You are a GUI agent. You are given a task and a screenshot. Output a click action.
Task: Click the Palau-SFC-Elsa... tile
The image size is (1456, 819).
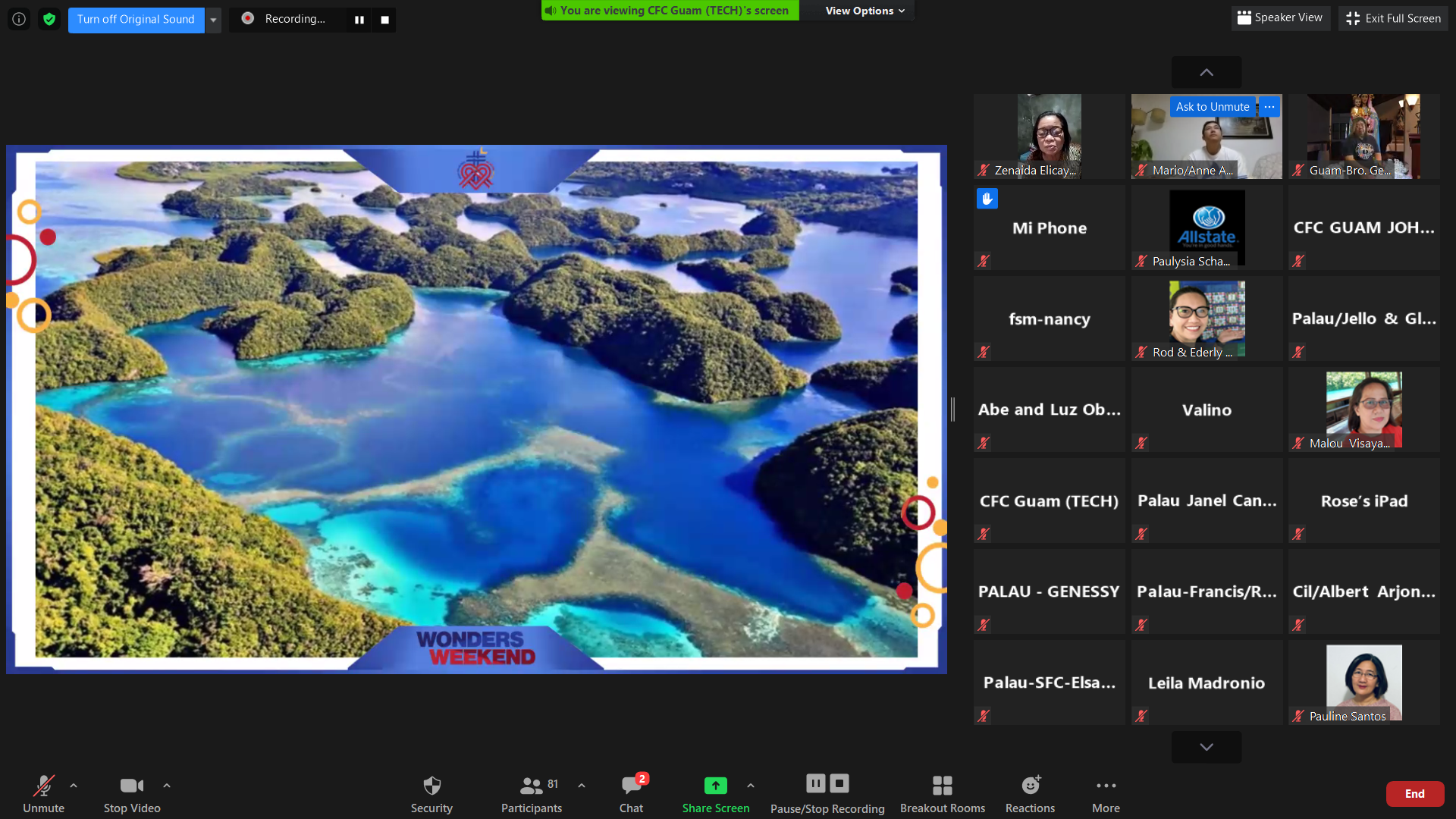[1050, 682]
